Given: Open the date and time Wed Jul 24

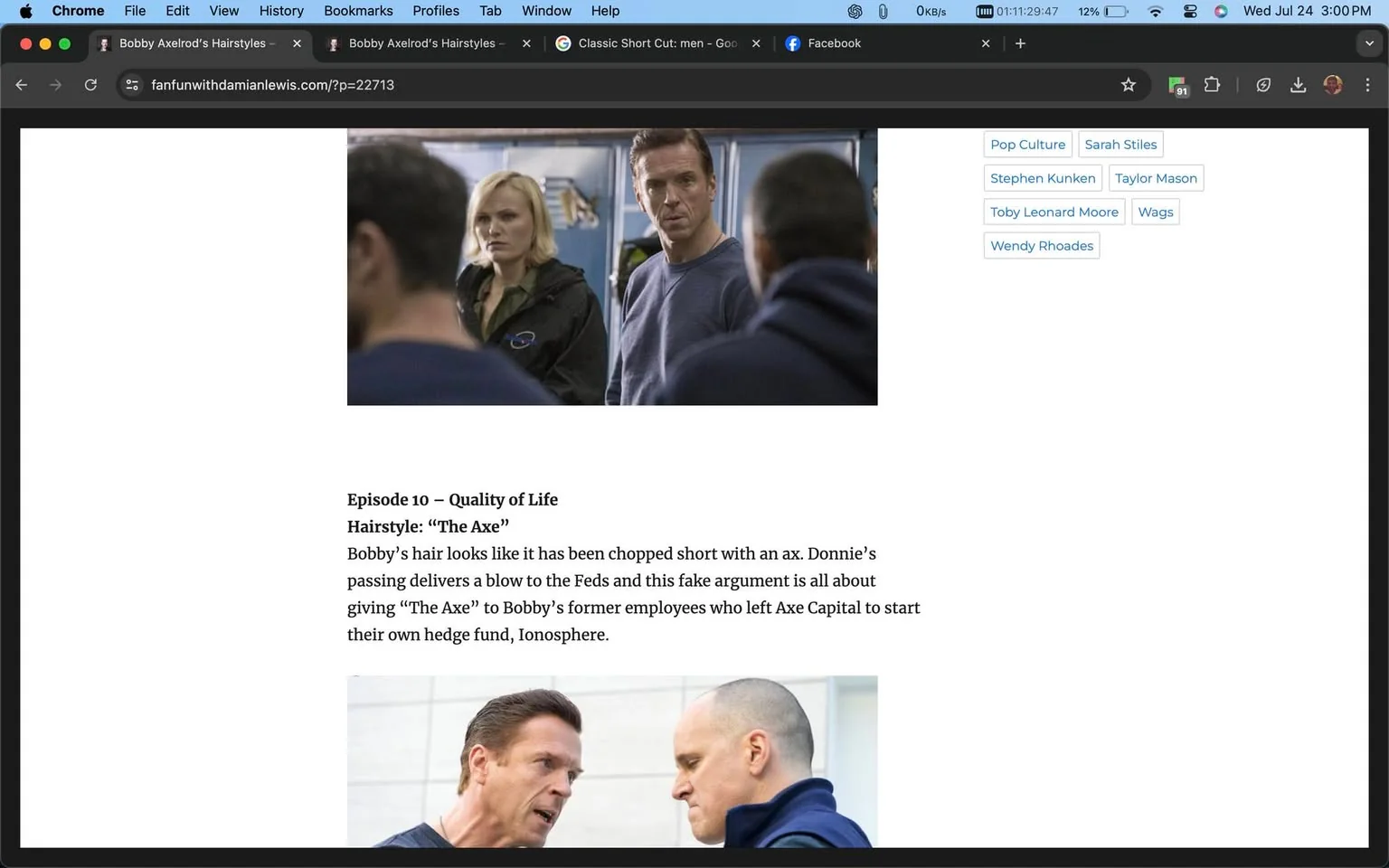Looking at the screenshot, I should (1307, 11).
